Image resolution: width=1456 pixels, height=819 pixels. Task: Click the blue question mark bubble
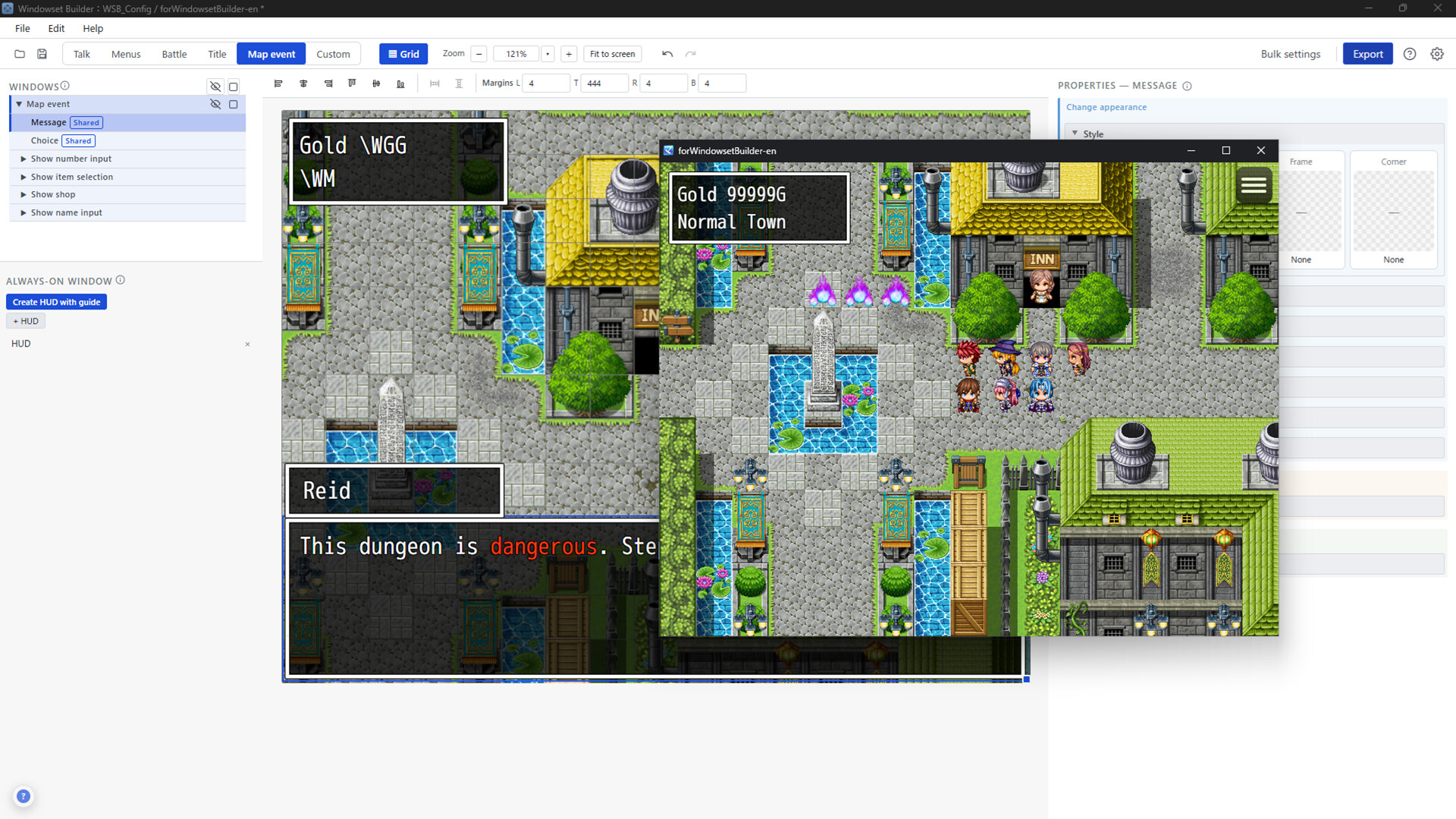click(24, 796)
